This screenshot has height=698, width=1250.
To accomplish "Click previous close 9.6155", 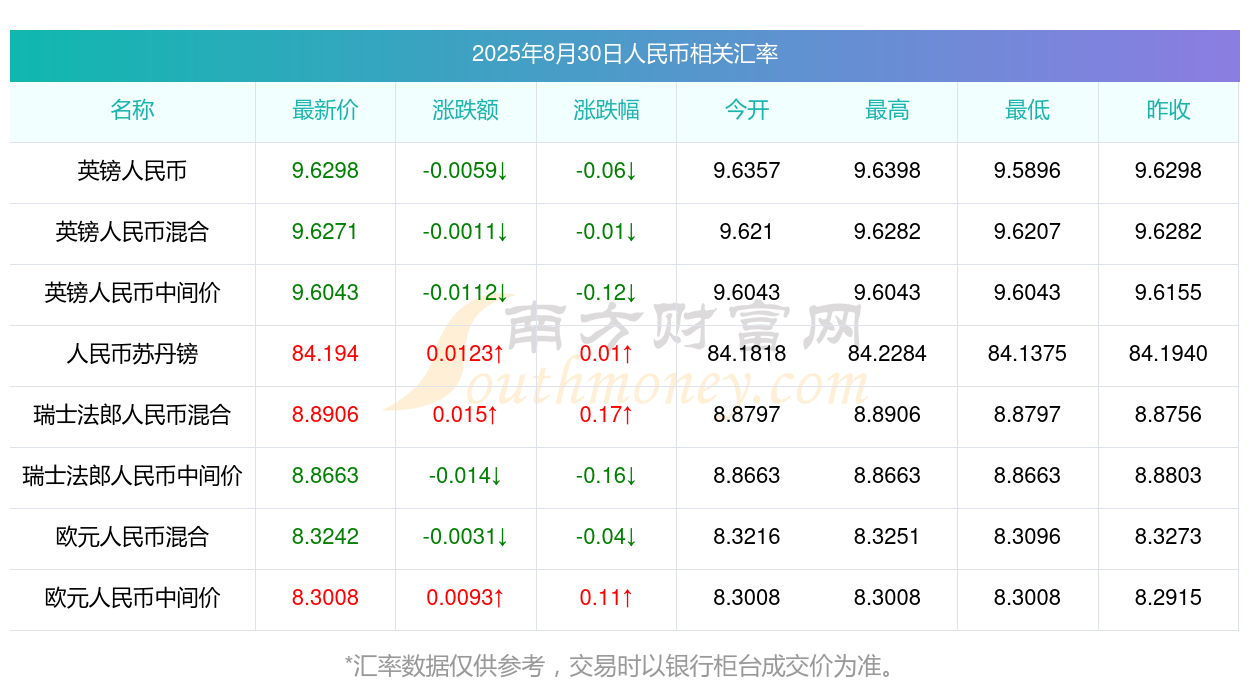I will [x=1168, y=293].
